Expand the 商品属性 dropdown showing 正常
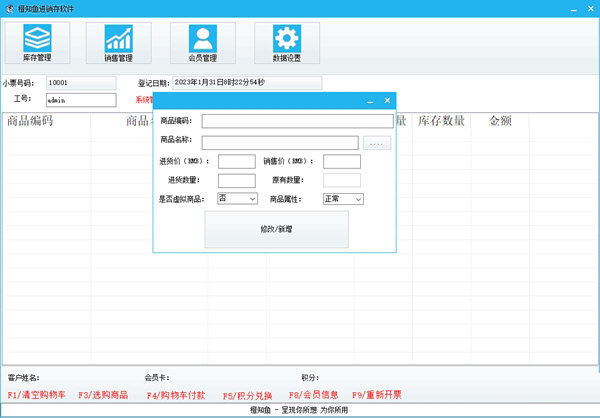Screen dimensions: 600x418 pos(343,199)
